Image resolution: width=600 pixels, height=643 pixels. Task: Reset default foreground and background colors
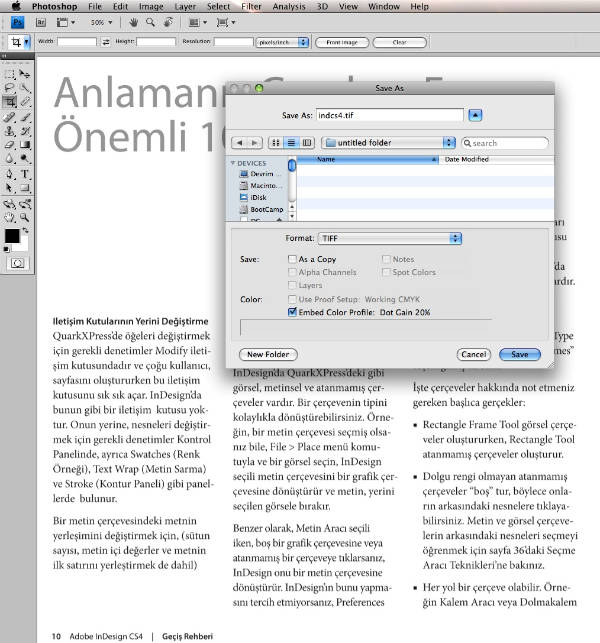(6, 249)
